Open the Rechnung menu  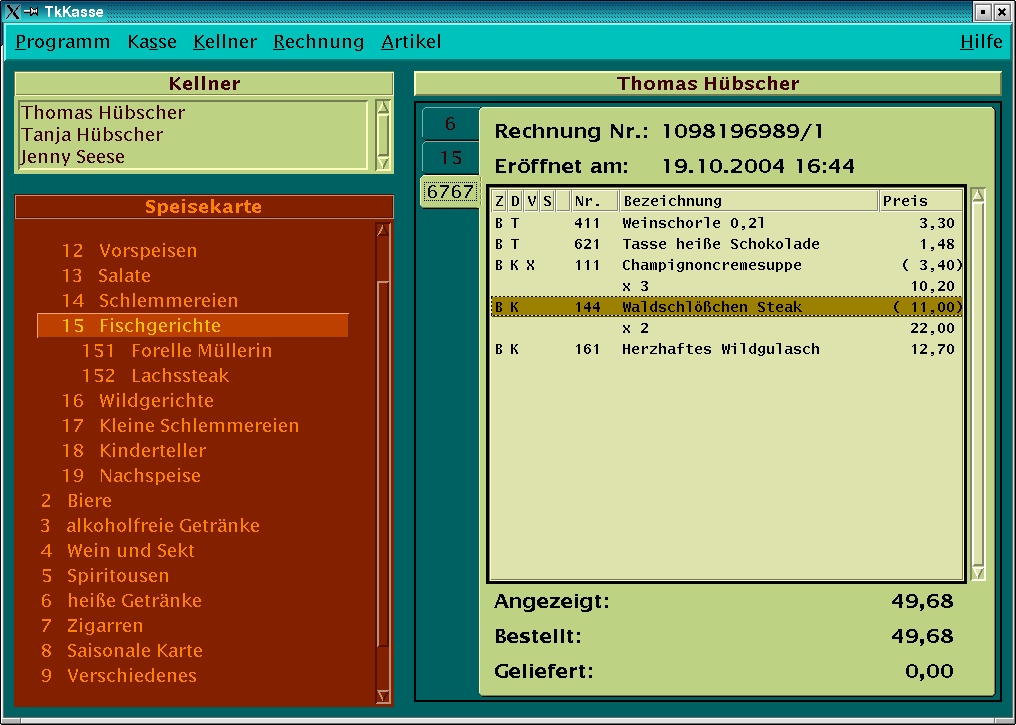pos(319,42)
